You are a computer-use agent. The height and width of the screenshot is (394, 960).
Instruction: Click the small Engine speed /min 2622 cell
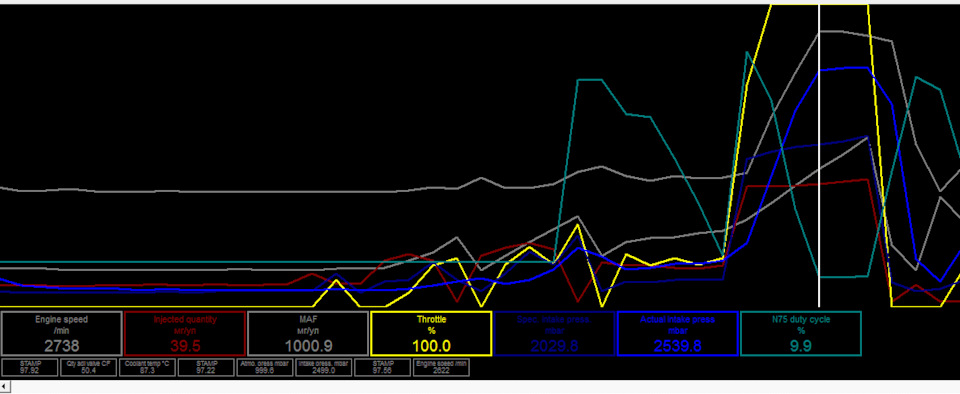point(441,367)
